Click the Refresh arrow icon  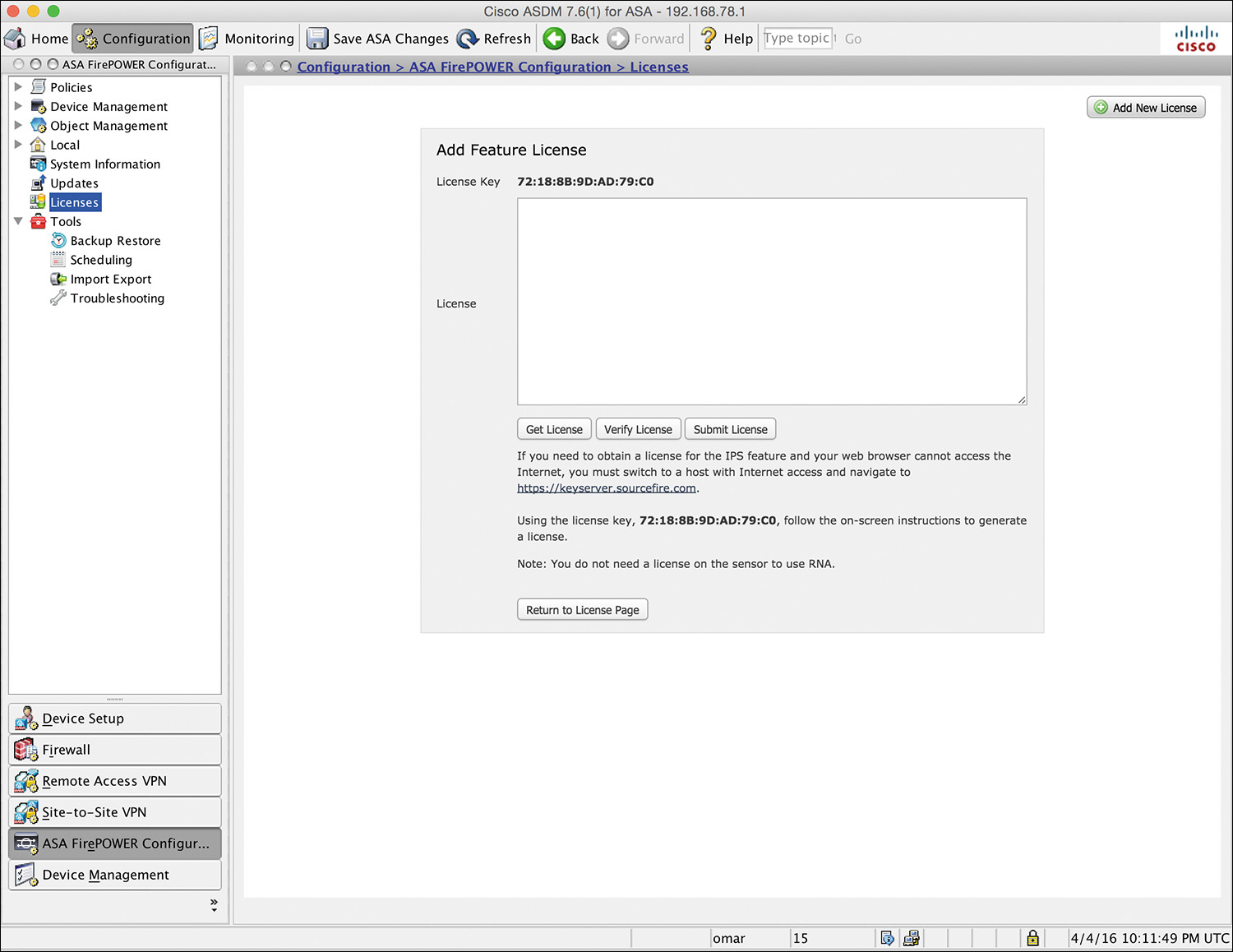(x=468, y=39)
